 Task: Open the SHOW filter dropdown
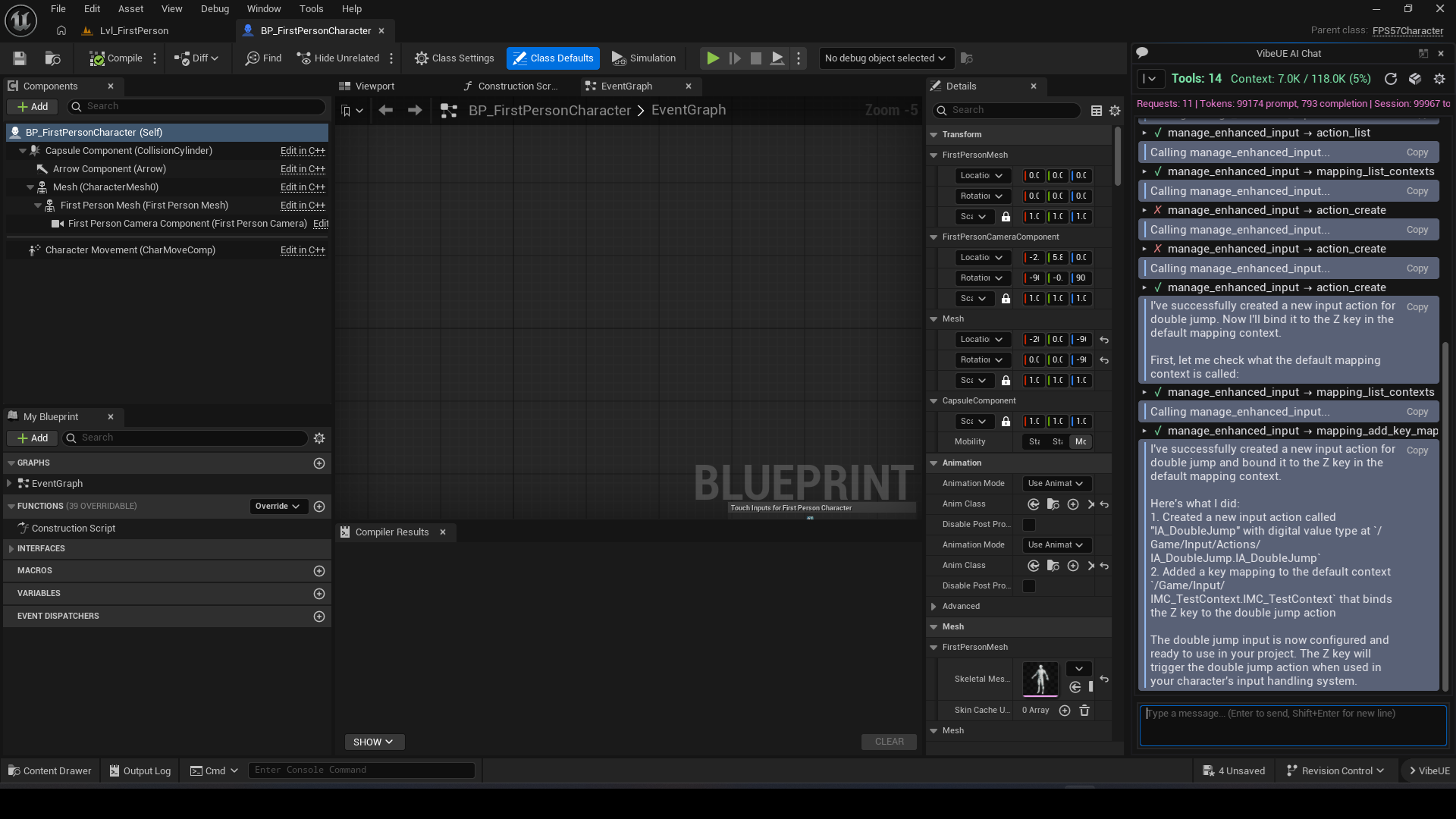tap(373, 742)
